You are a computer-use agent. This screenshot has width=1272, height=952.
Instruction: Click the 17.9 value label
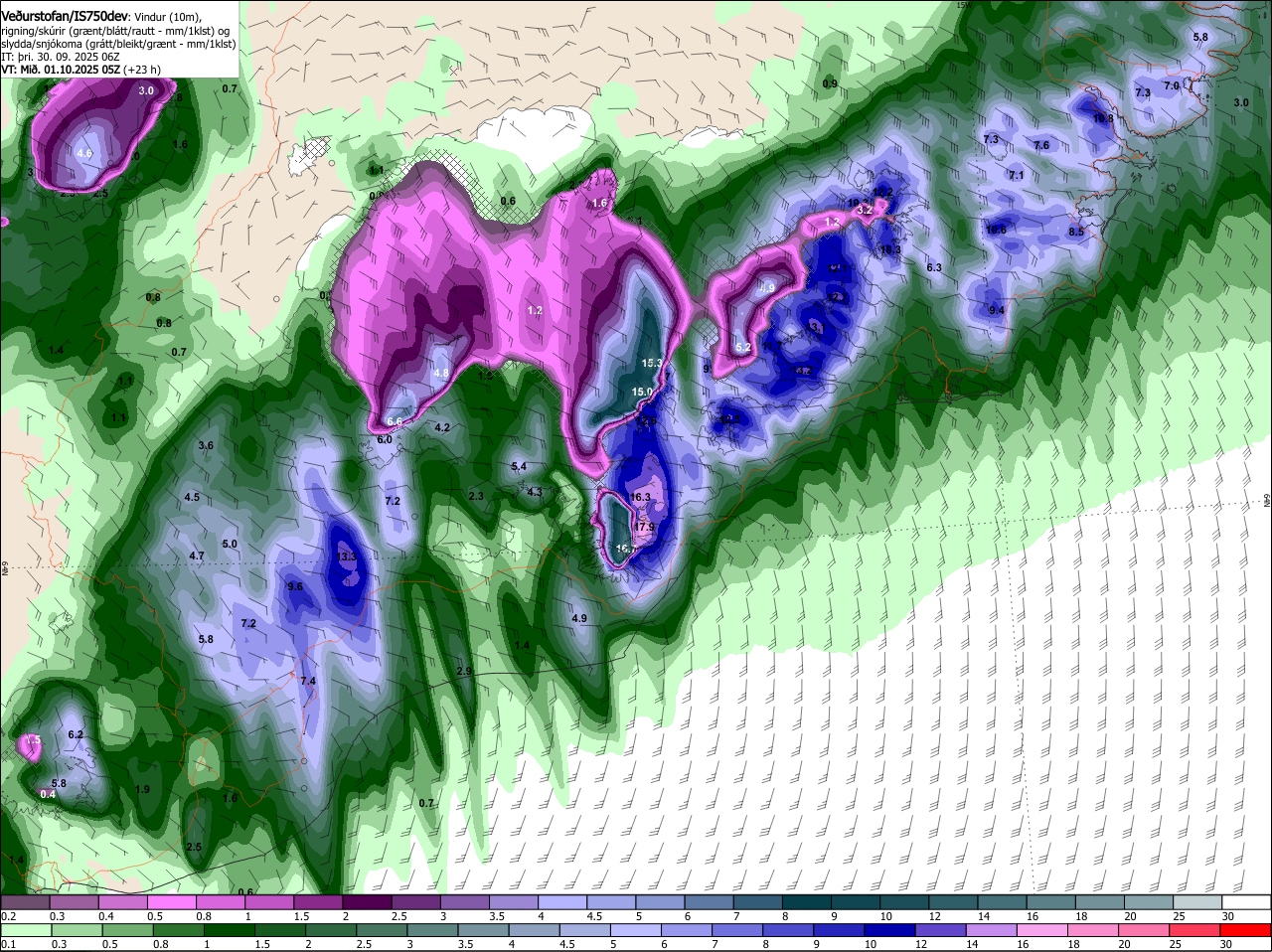tap(646, 527)
